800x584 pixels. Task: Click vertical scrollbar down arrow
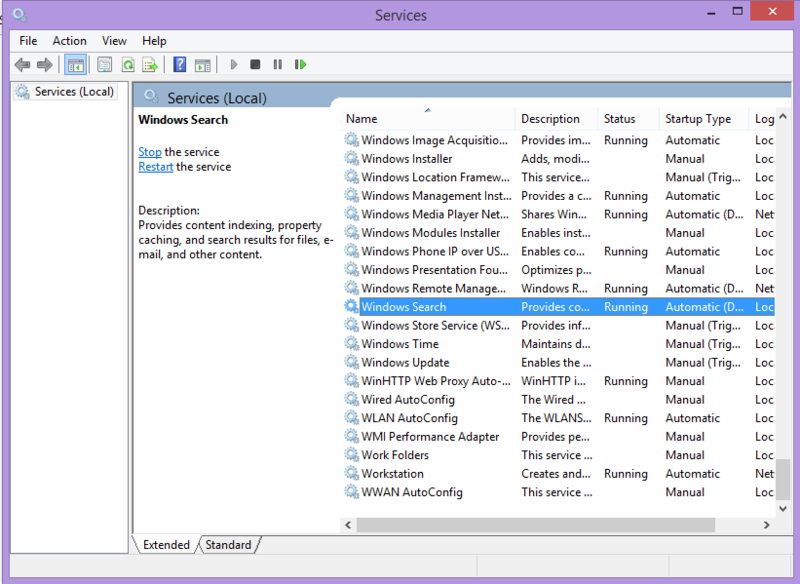[x=783, y=508]
